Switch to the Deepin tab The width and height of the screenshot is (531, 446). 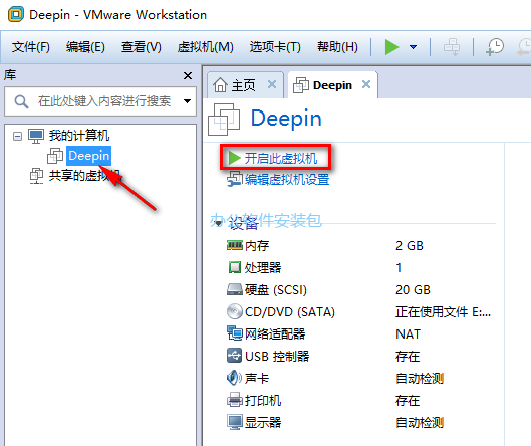click(332, 85)
